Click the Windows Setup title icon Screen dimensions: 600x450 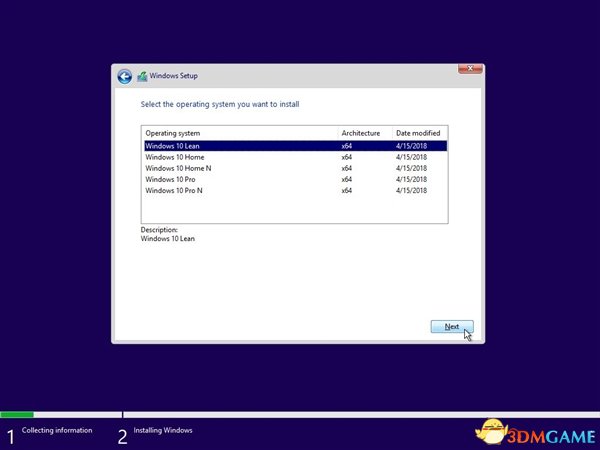[x=142, y=76]
